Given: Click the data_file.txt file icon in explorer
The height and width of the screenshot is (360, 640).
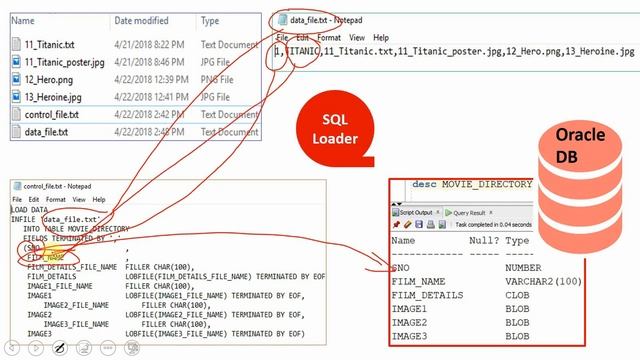Looking at the screenshot, I should 16,132.
